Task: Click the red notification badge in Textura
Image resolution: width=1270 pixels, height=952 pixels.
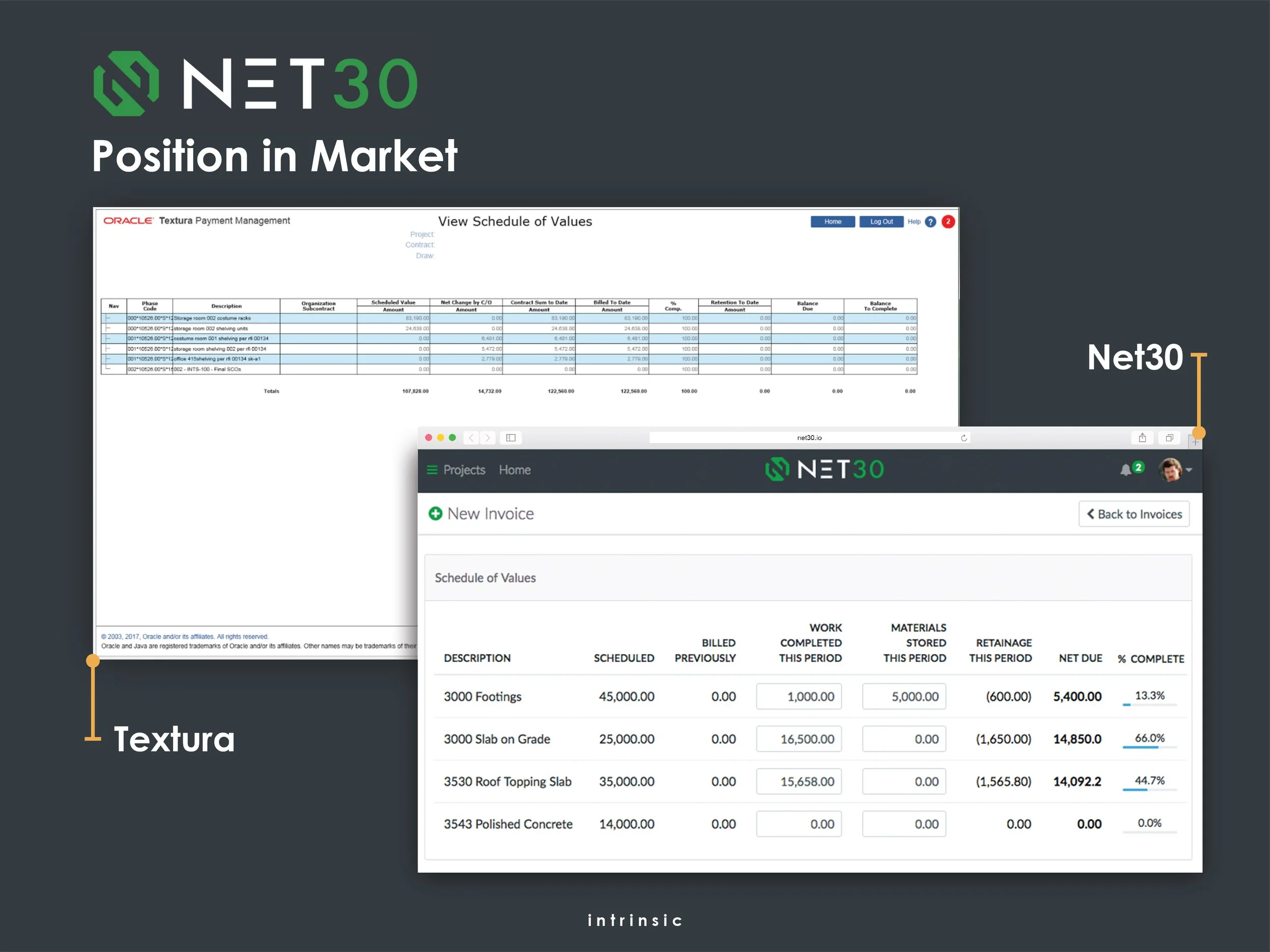Action: click(x=948, y=221)
